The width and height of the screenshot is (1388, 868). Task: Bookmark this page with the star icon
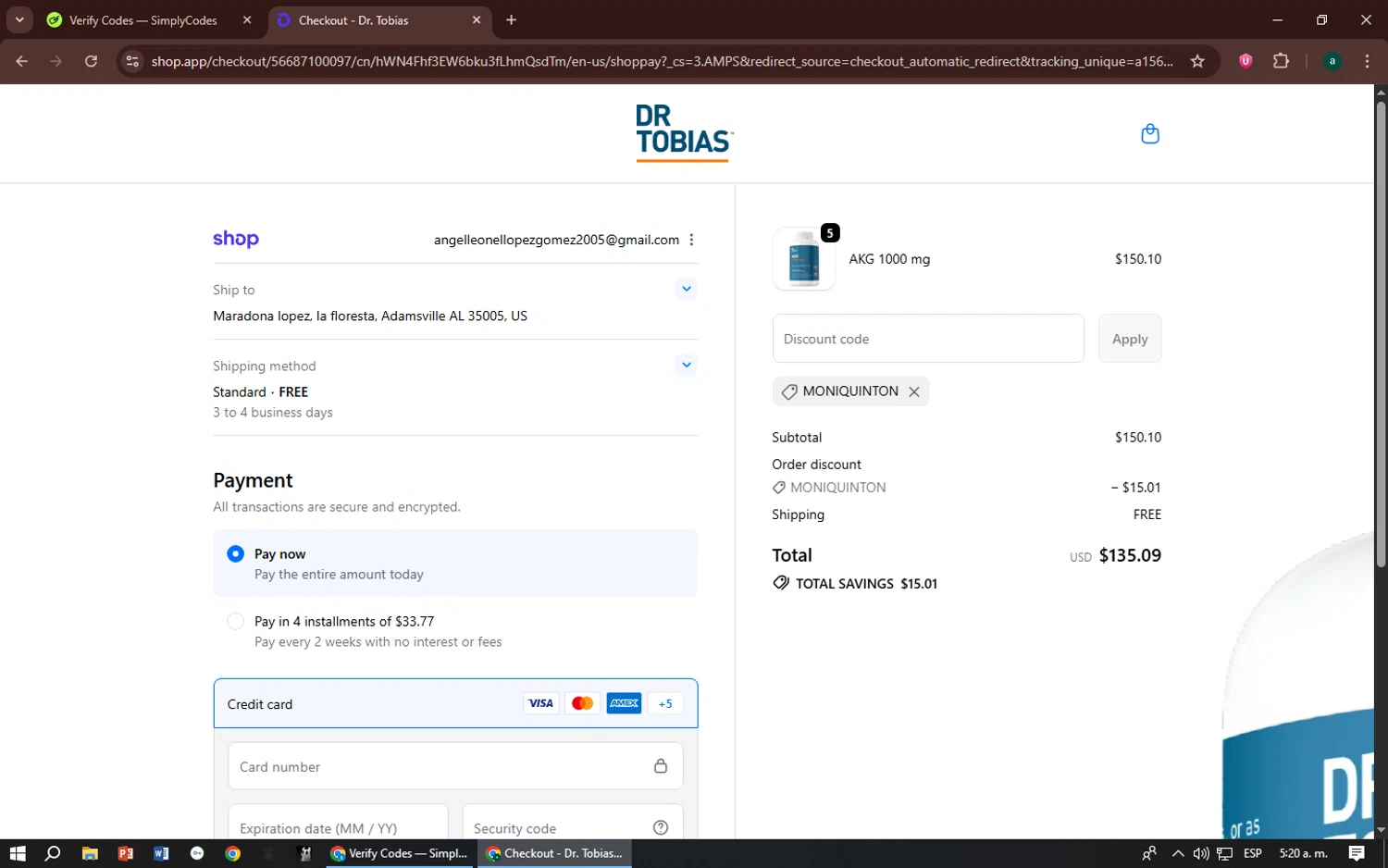click(x=1197, y=61)
